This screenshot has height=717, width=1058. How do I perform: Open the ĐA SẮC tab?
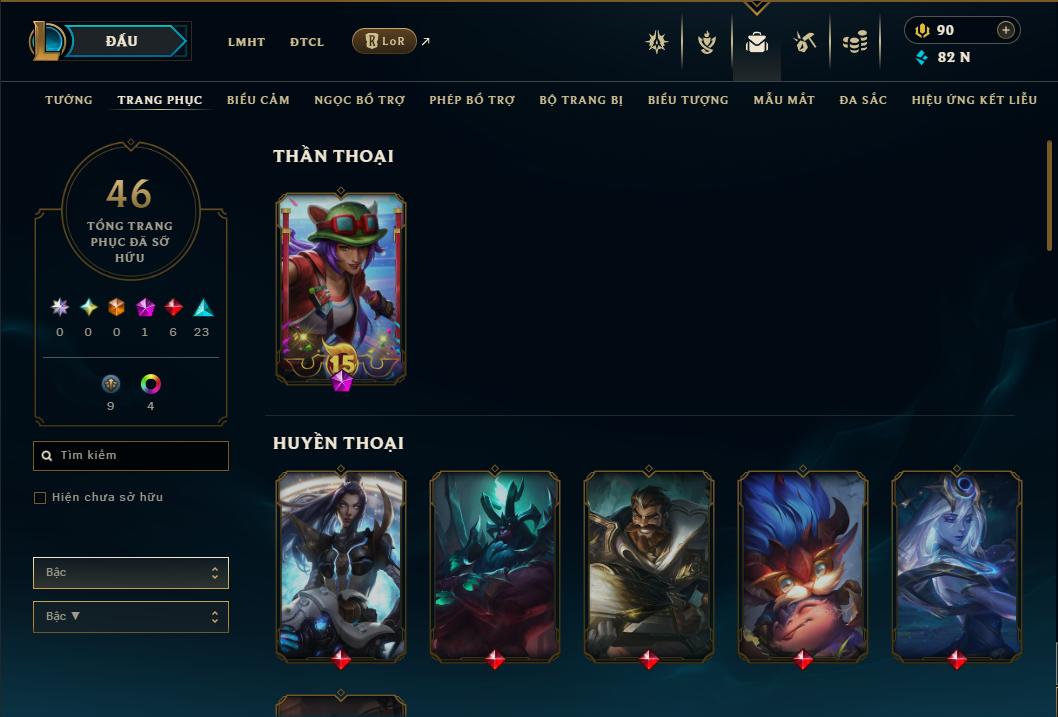[863, 100]
